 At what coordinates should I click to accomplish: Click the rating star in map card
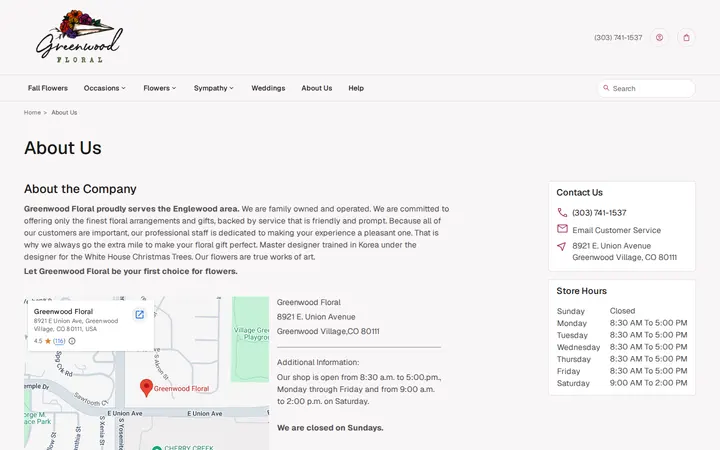48,341
